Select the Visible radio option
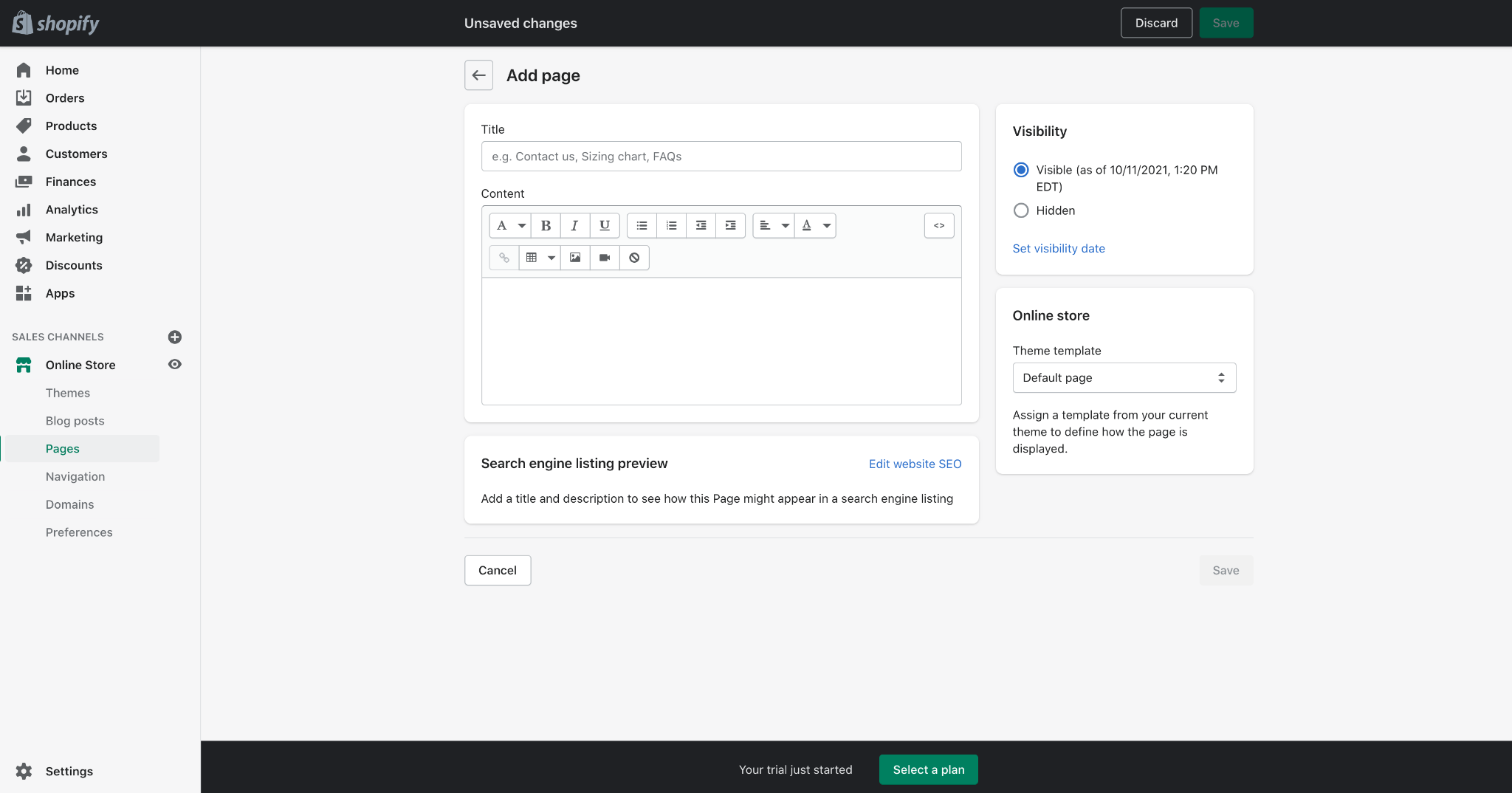 (1021, 170)
